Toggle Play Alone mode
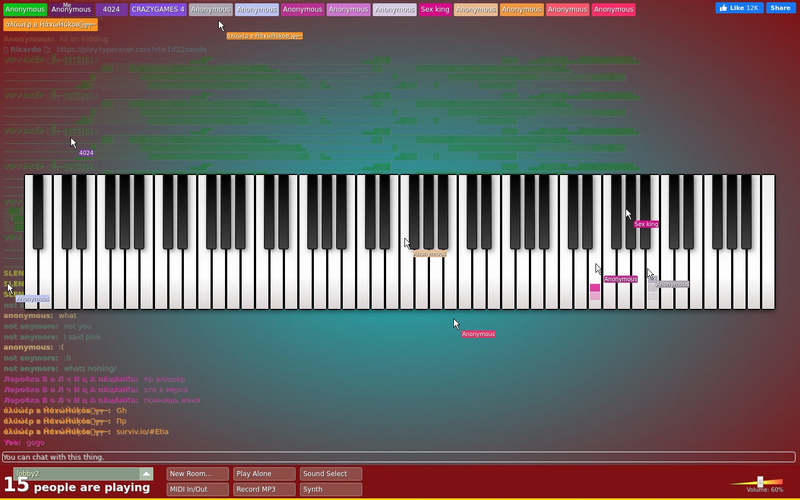 click(264, 473)
